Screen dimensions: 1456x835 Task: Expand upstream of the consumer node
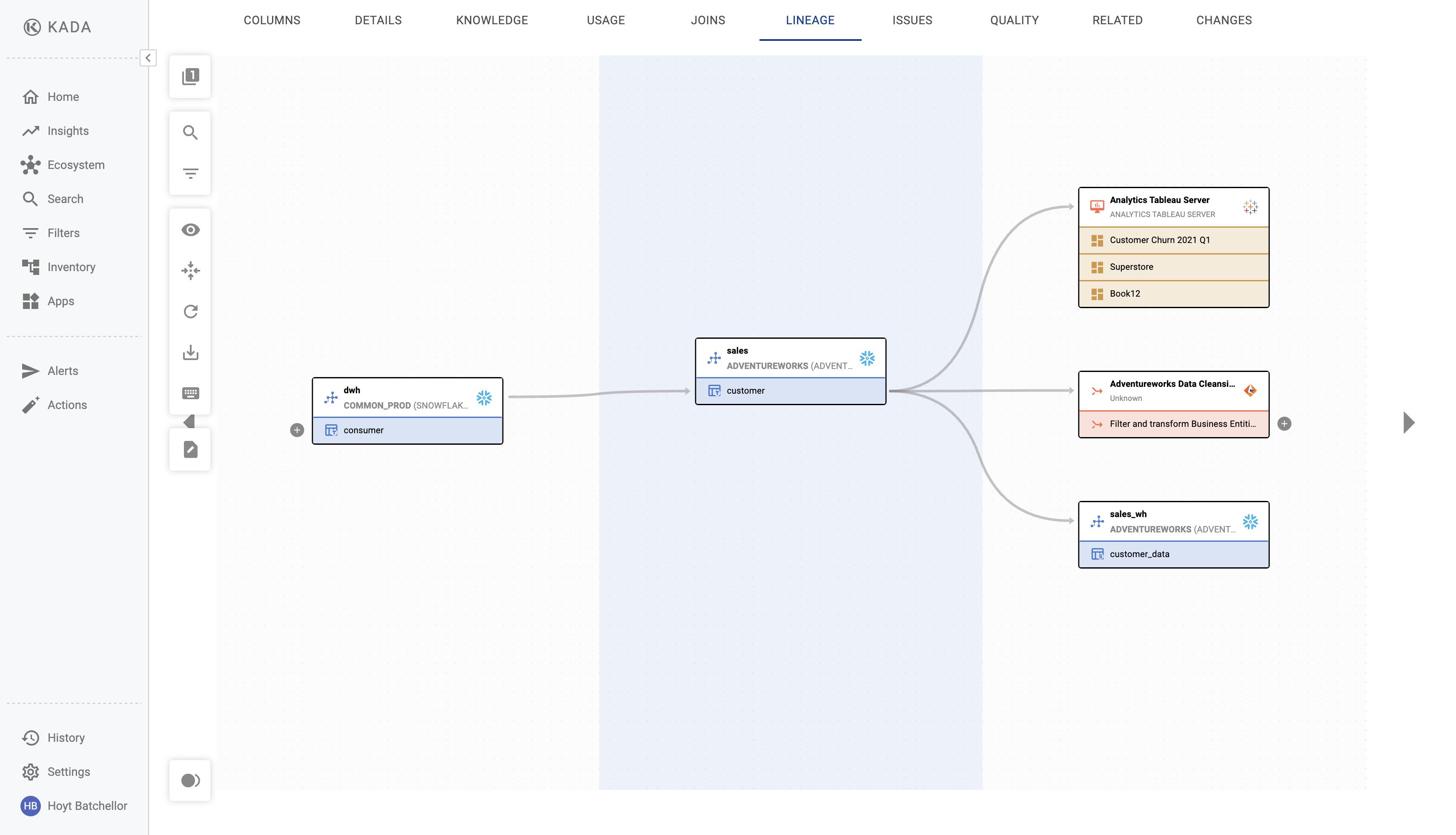pyautogui.click(x=297, y=430)
